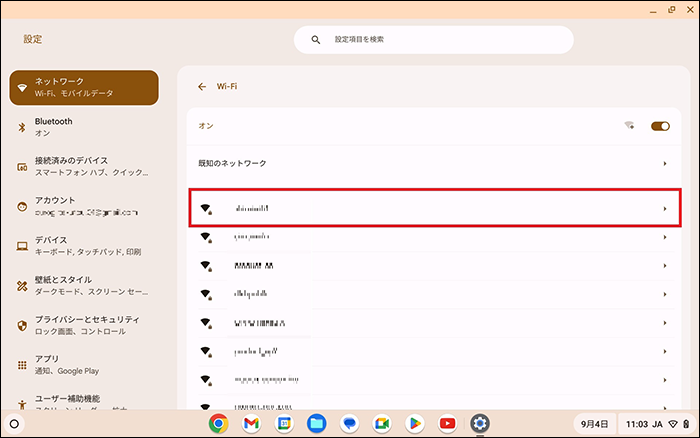Screen dimensions: 700x438
Task: Open the Bluetooth settings section
Action: tap(83, 126)
